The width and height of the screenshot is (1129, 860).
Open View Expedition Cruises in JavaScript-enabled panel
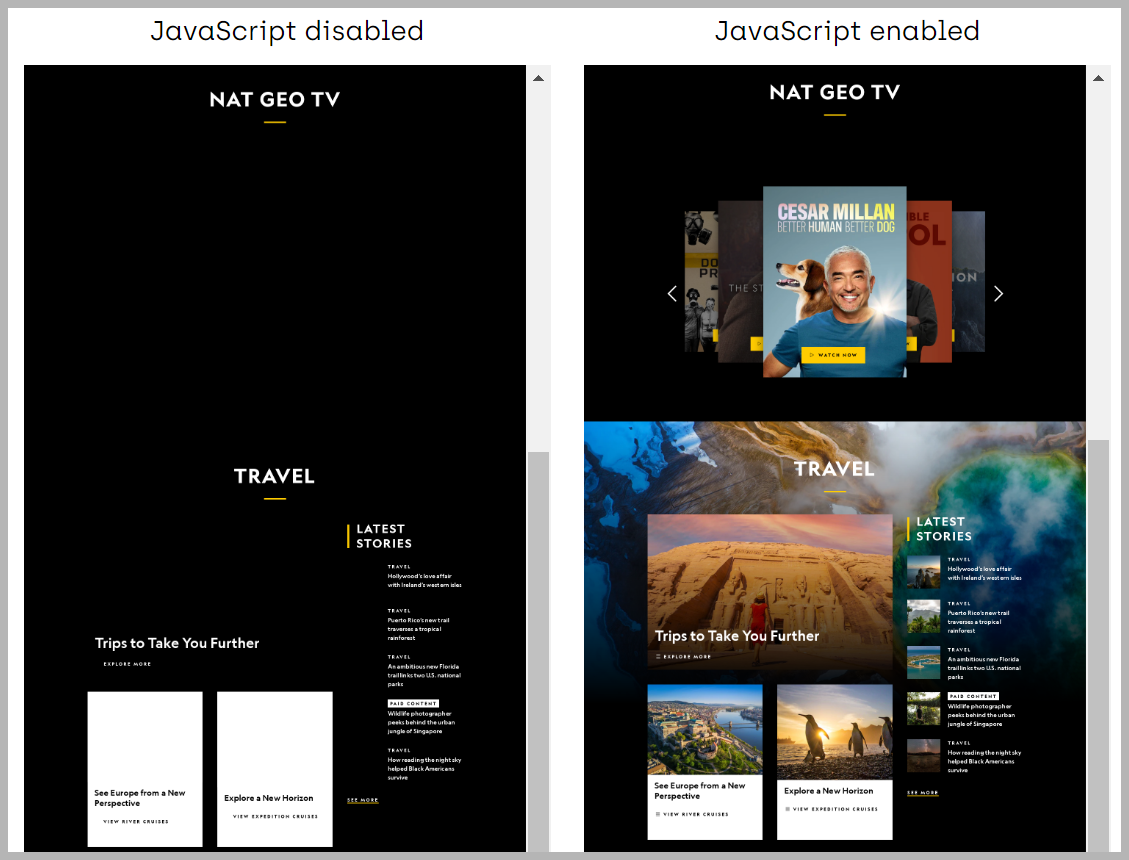pyautogui.click(x=835, y=809)
